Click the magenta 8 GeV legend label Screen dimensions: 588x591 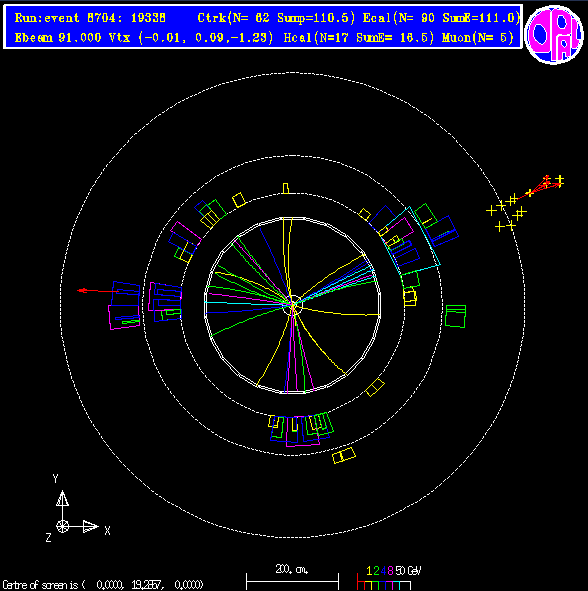390,571
